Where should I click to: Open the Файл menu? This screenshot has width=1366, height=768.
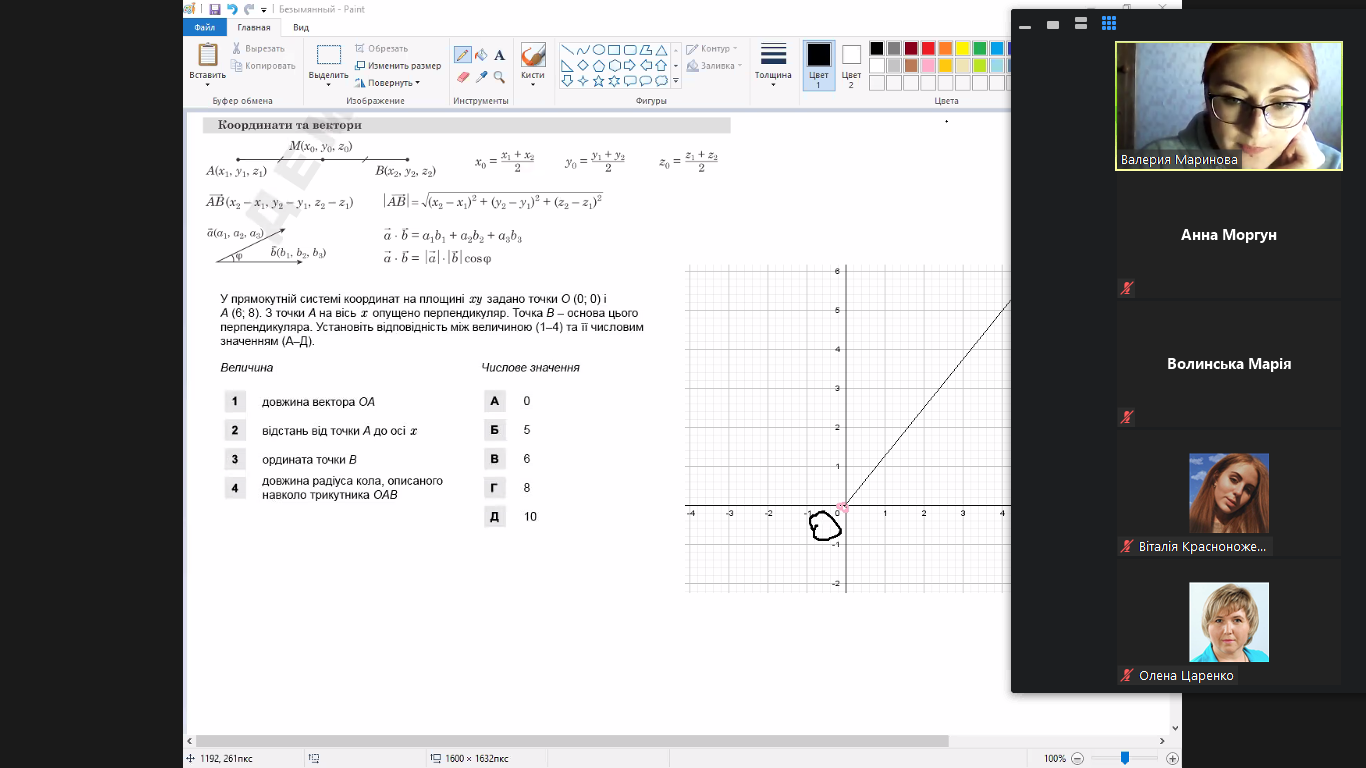coord(205,28)
